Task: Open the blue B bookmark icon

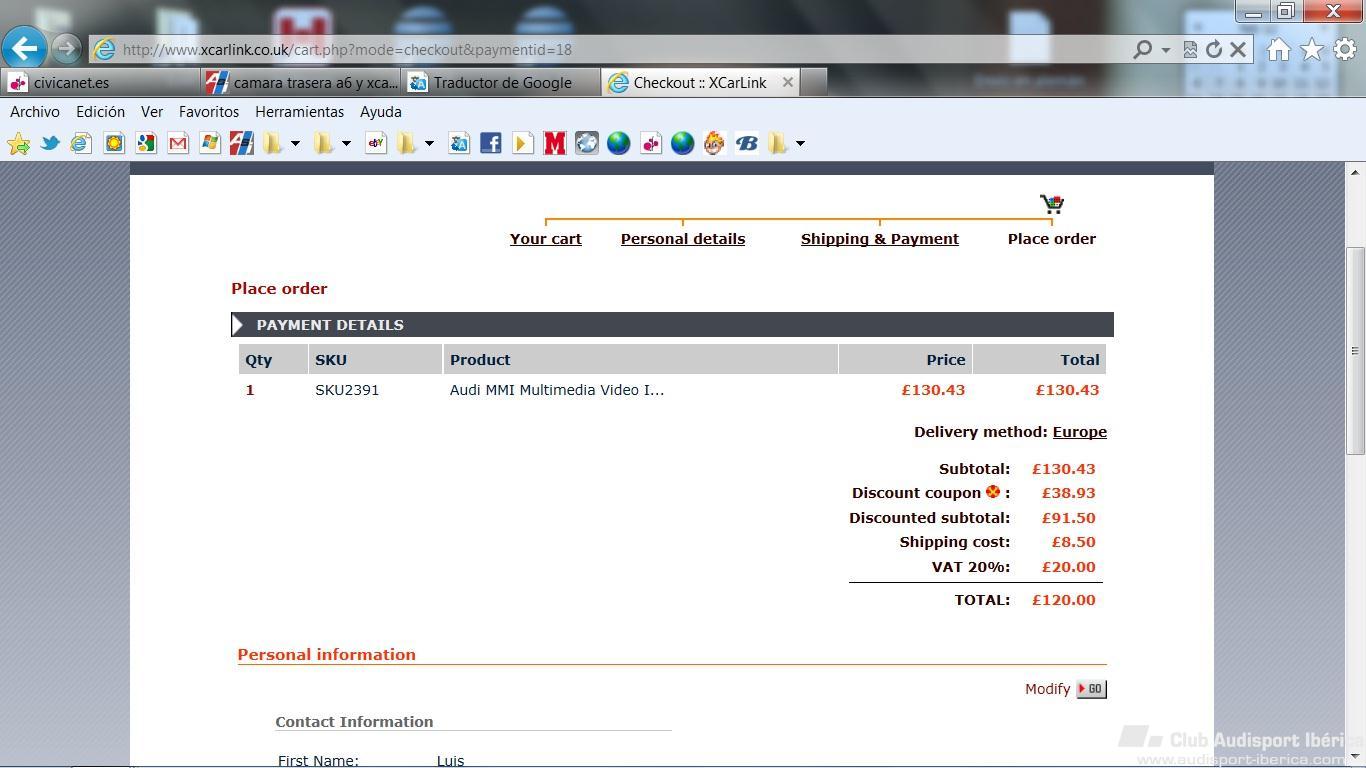Action: (747, 143)
